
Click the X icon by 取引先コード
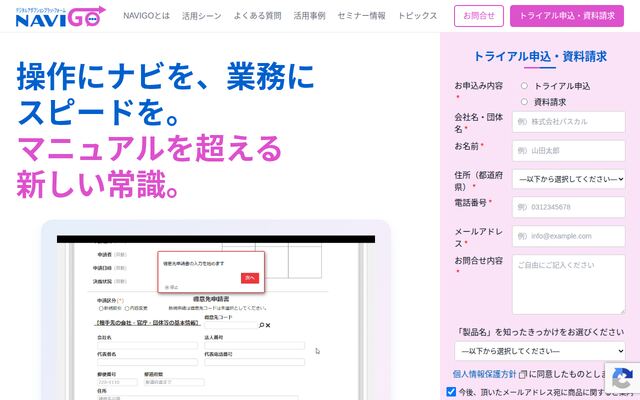[x=268, y=325]
